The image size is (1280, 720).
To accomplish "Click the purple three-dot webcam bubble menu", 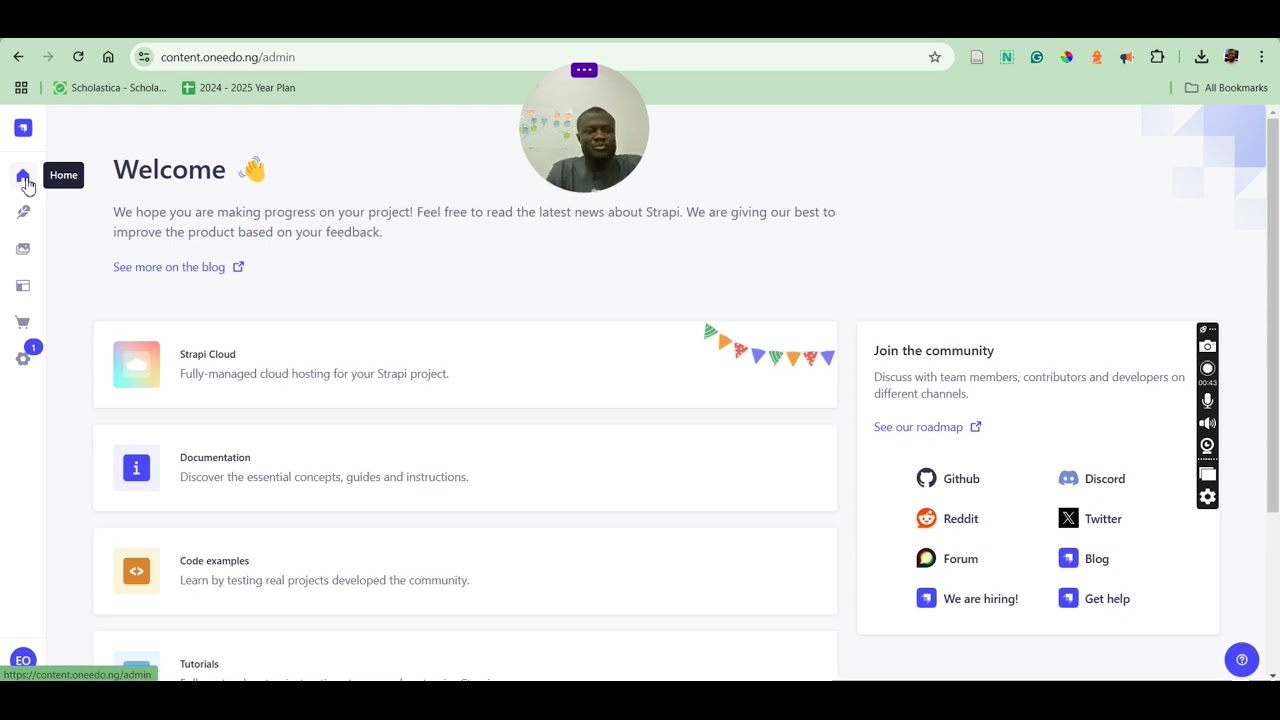I will 584,70.
